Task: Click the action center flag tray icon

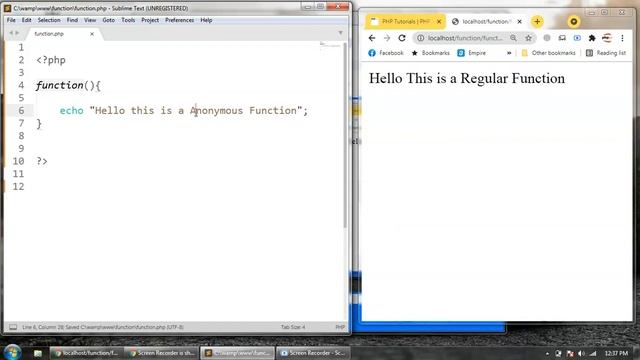Action: (570, 353)
